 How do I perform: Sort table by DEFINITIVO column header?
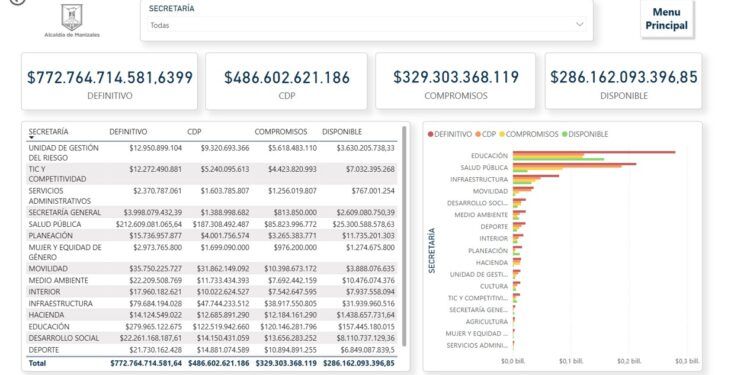pyautogui.click(x=128, y=132)
